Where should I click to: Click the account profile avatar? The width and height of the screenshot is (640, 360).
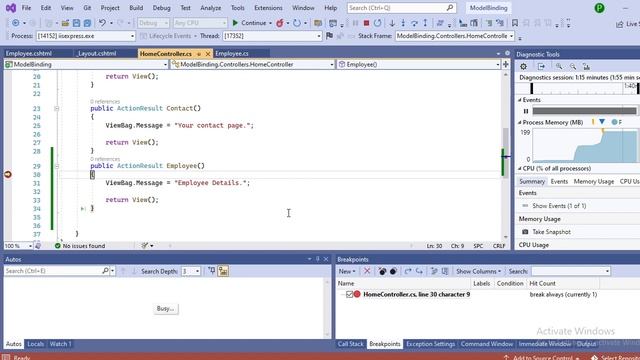coord(599,8)
